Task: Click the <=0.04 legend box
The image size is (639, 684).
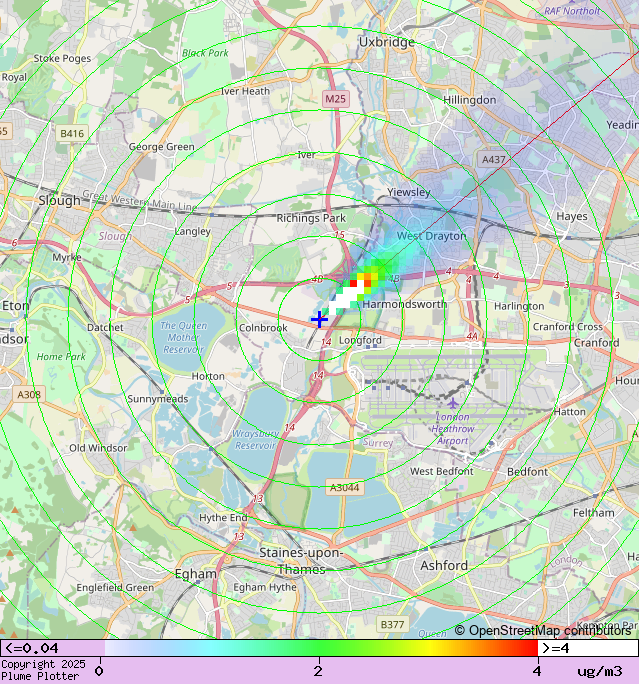Action: tap(53, 648)
